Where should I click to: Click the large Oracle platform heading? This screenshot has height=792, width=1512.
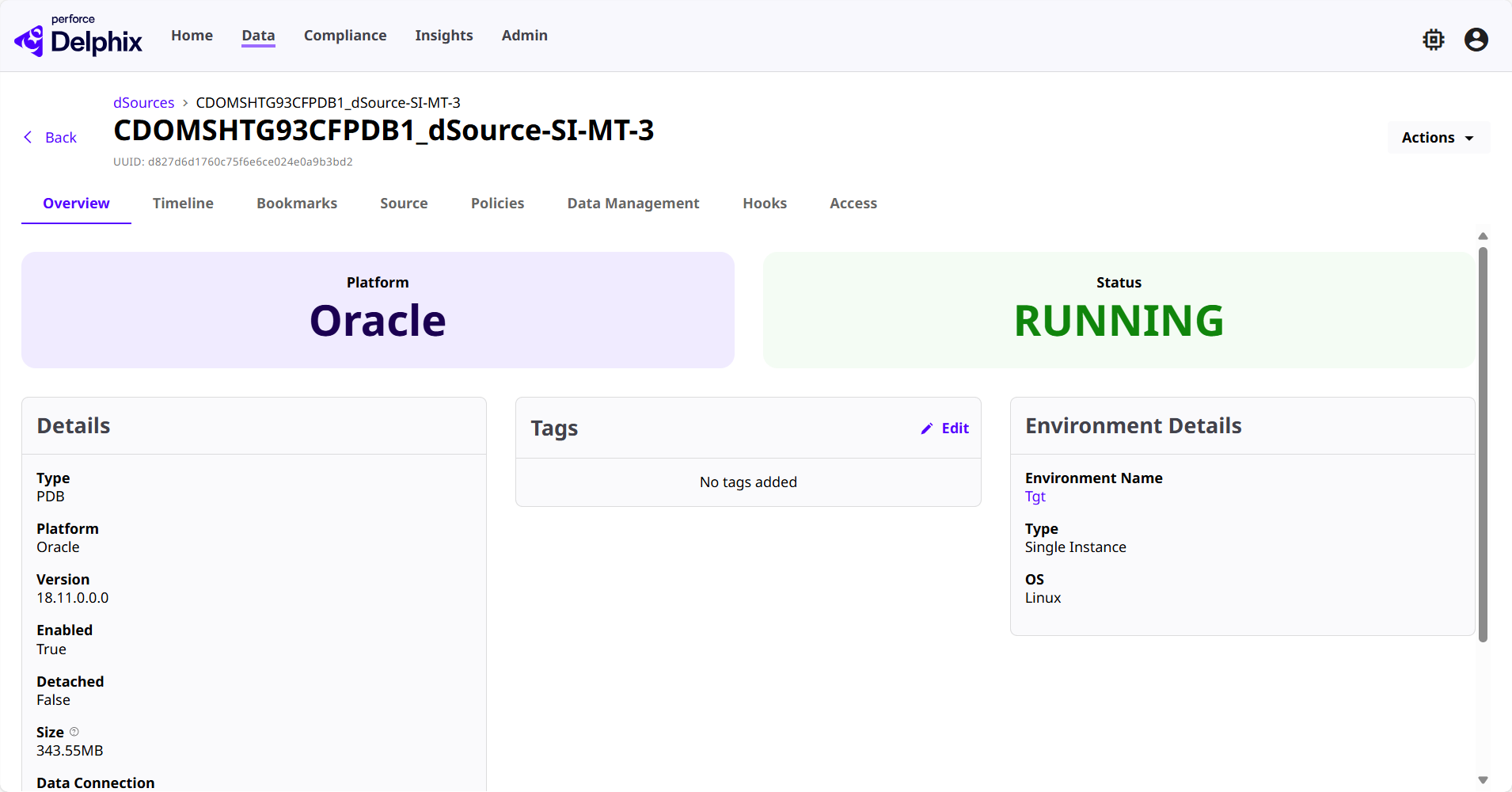(378, 321)
